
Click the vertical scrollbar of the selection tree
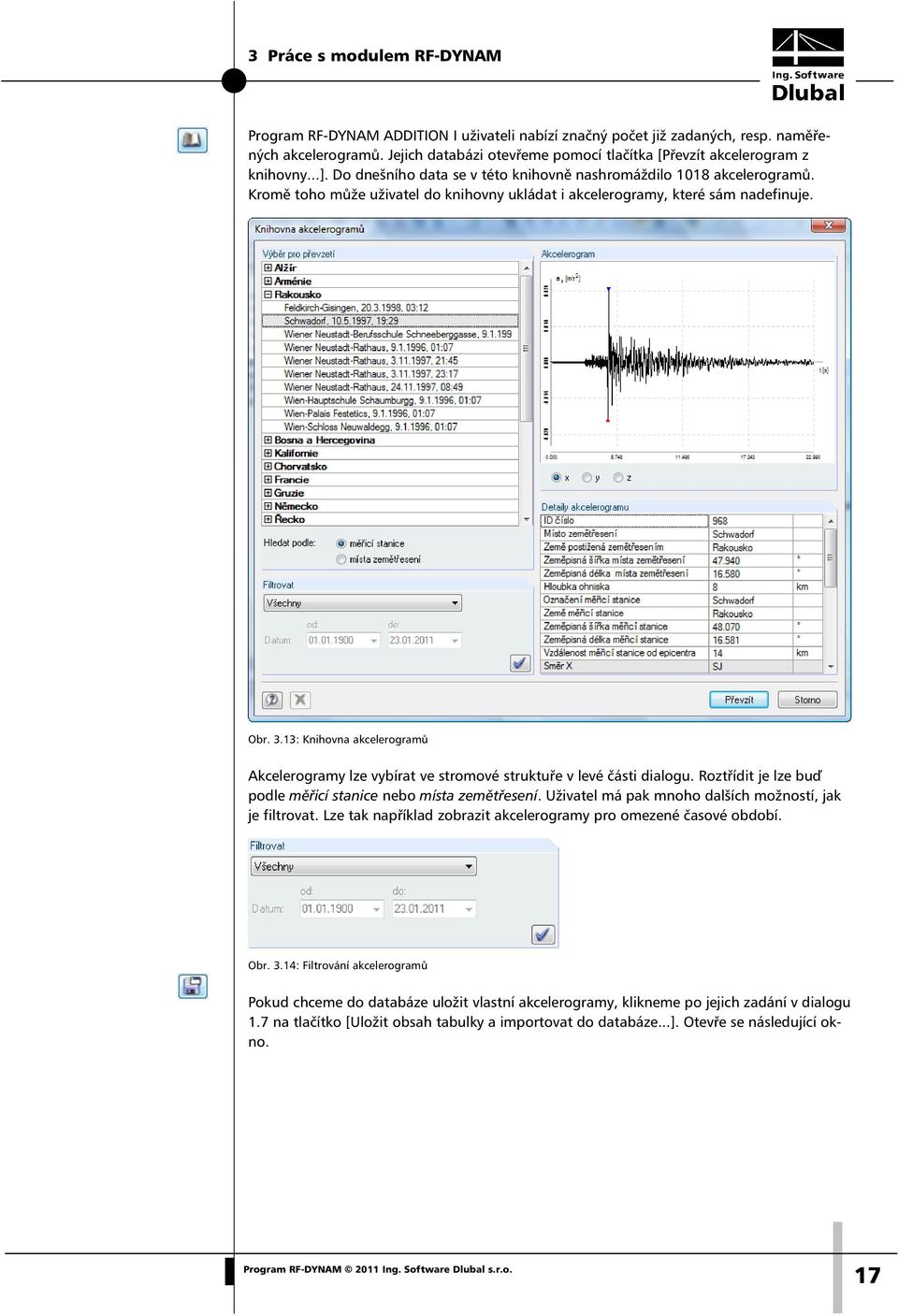pos(526,394)
